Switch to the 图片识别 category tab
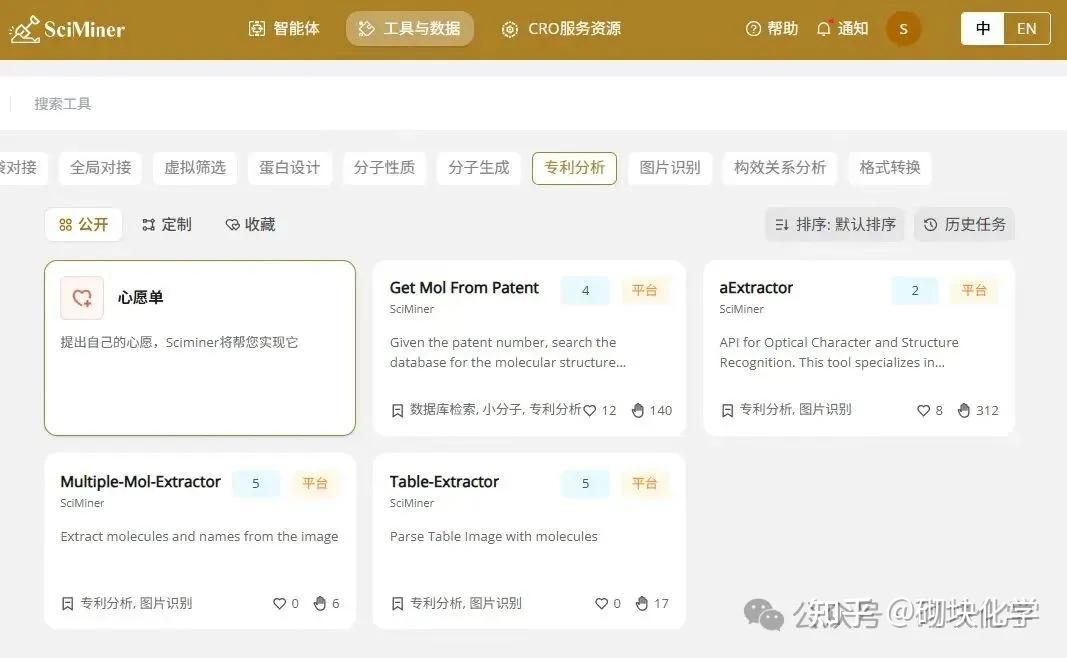 (x=669, y=168)
